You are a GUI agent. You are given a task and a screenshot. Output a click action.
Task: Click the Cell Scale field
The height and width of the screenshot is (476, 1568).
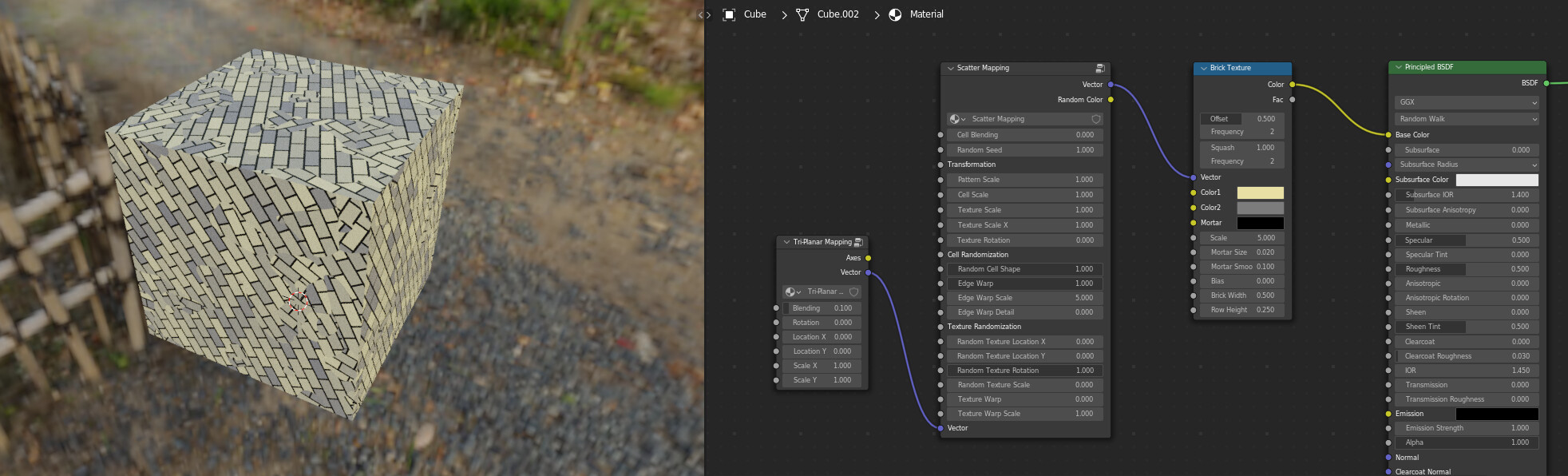[x=1025, y=195]
